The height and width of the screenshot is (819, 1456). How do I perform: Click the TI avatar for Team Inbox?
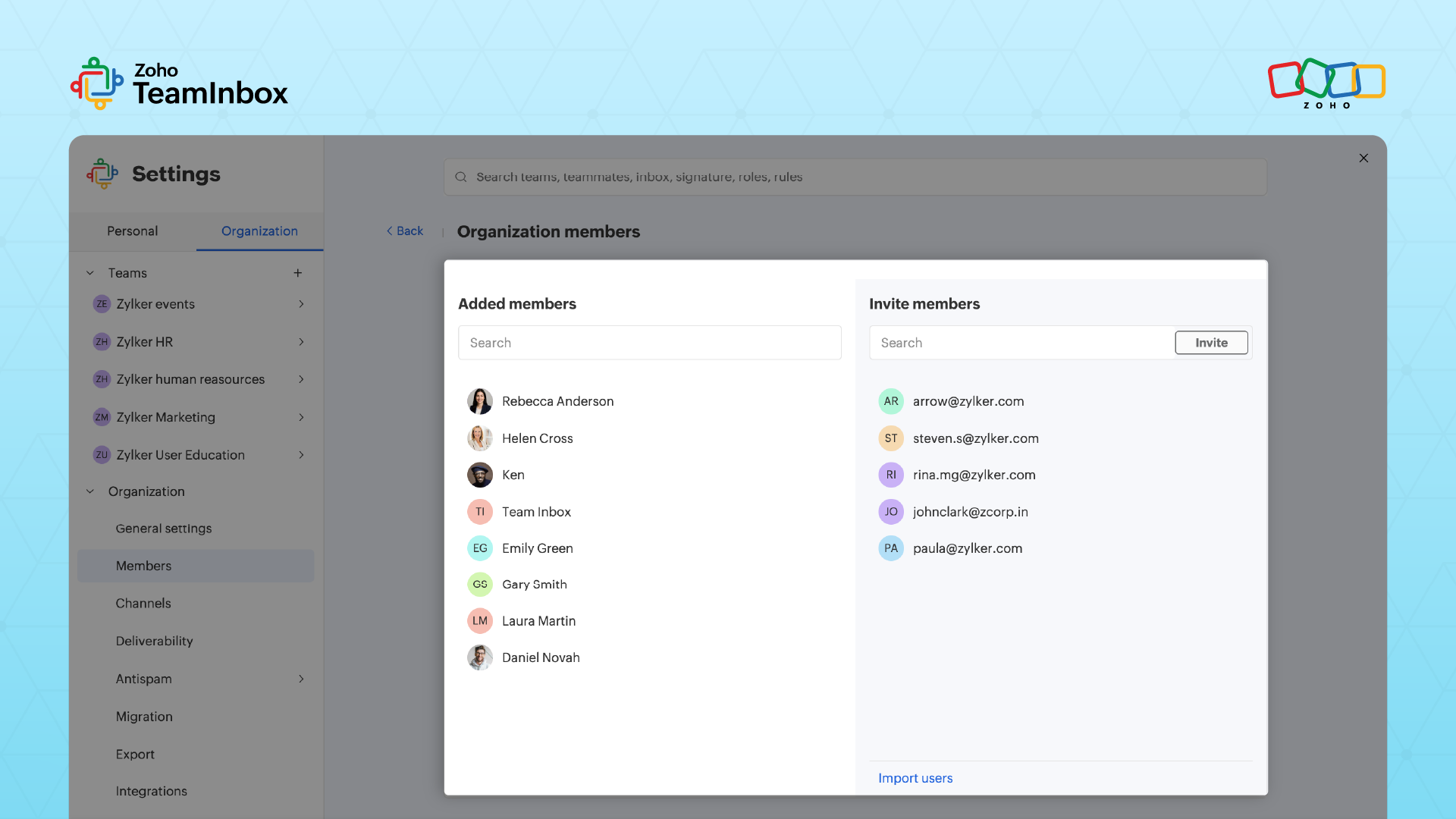tap(479, 512)
